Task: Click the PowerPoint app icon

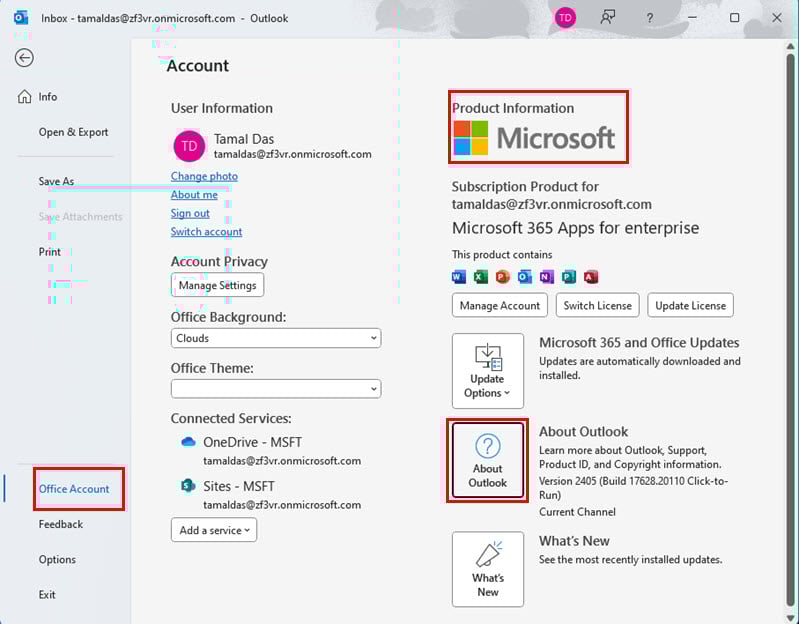Action: pyautogui.click(x=502, y=277)
